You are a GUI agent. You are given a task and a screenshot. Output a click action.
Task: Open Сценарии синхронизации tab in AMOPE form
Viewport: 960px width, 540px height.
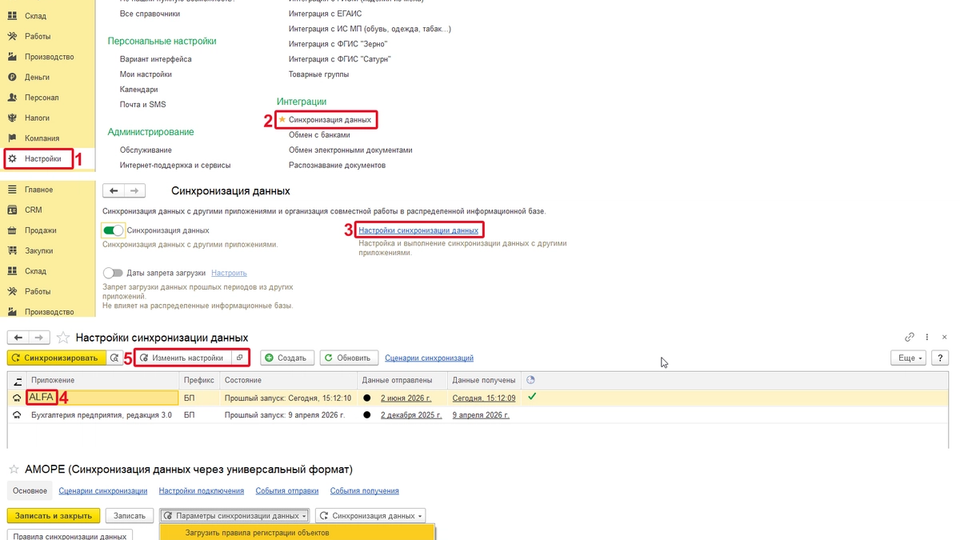click(103, 491)
